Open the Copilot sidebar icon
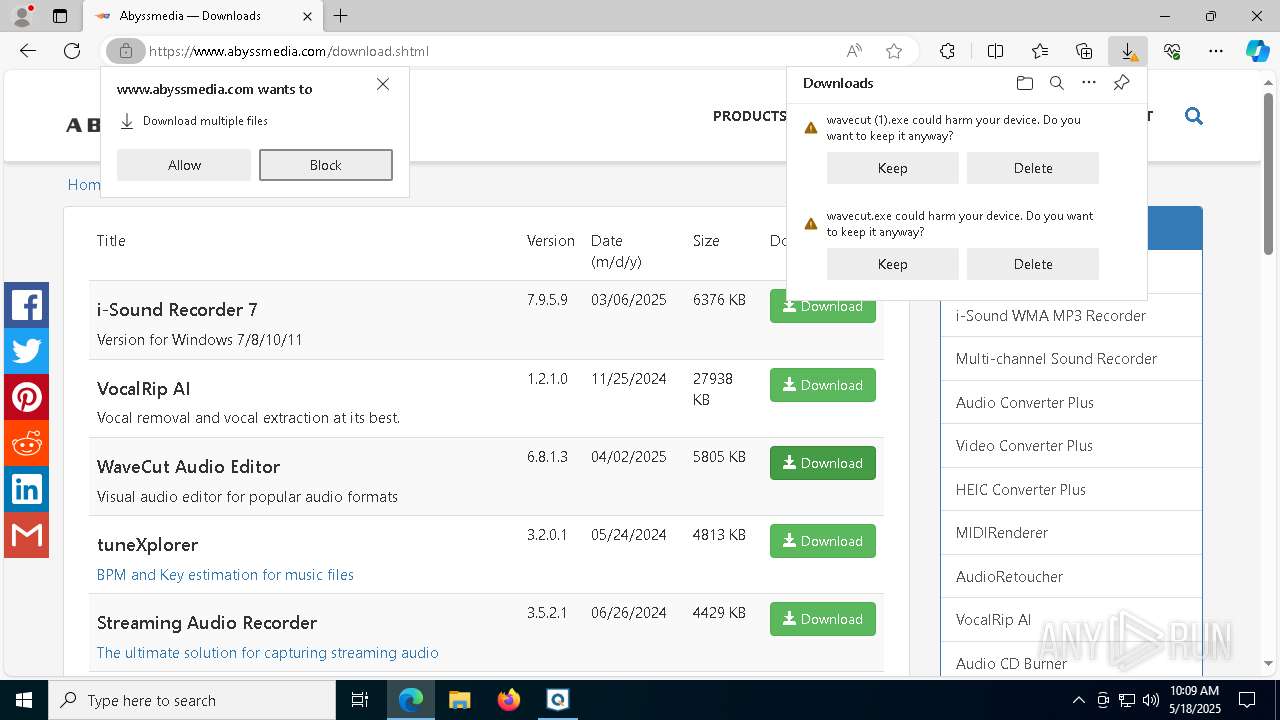Viewport: 1280px width, 720px height. click(1257, 51)
